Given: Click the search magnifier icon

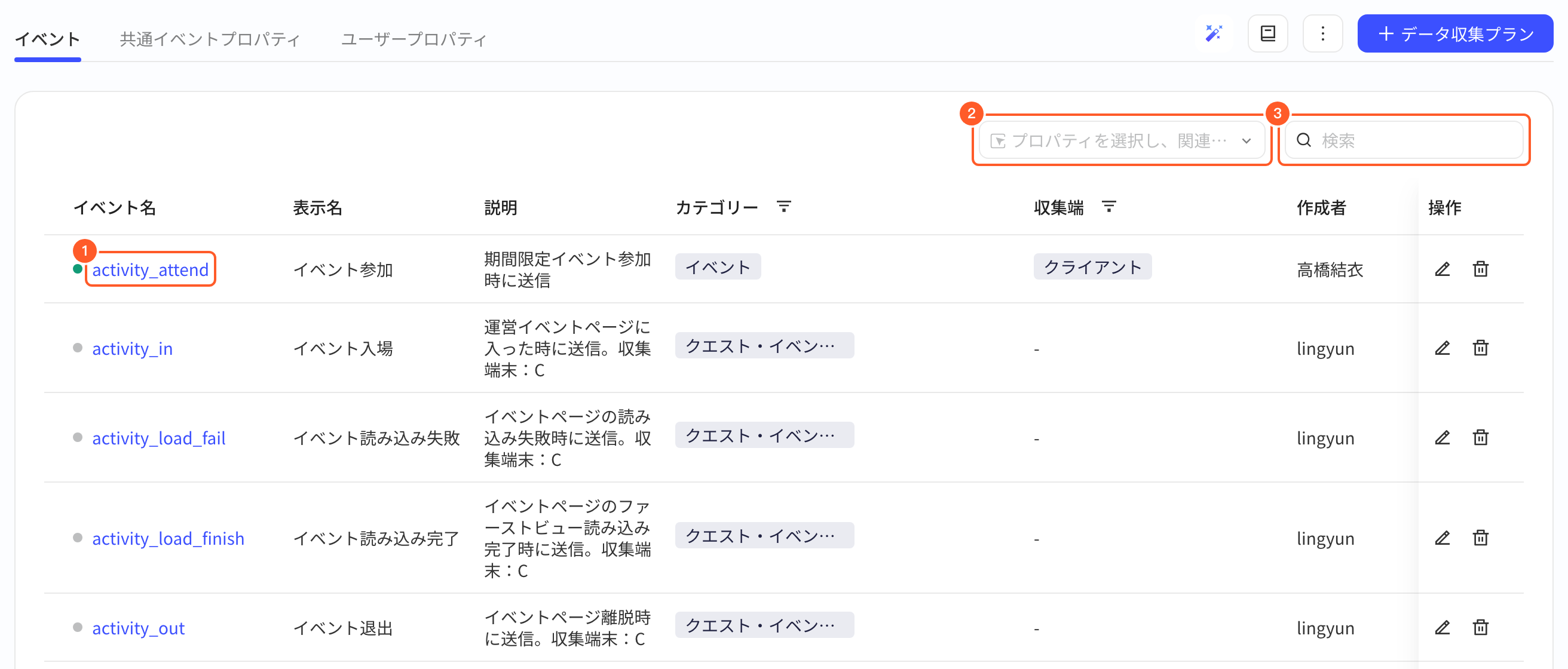Looking at the screenshot, I should click(x=1303, y=140).
